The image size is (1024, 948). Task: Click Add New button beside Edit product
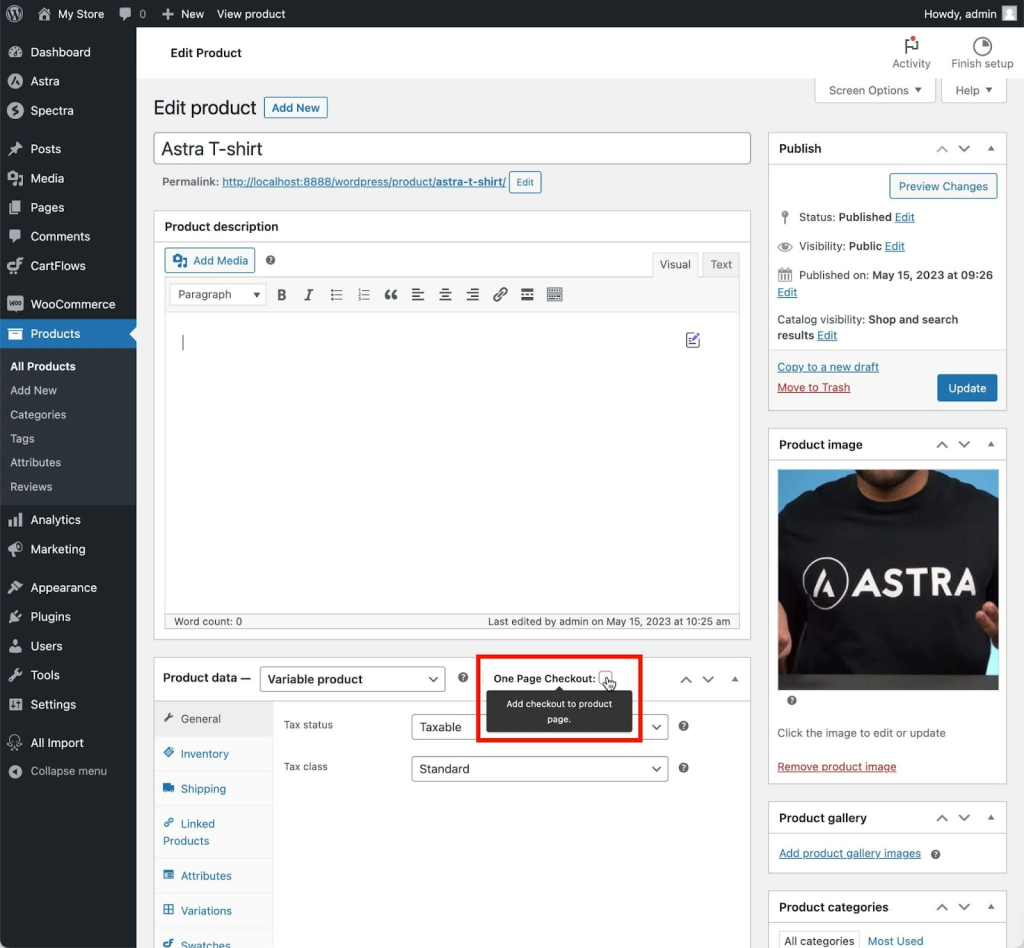296,108
